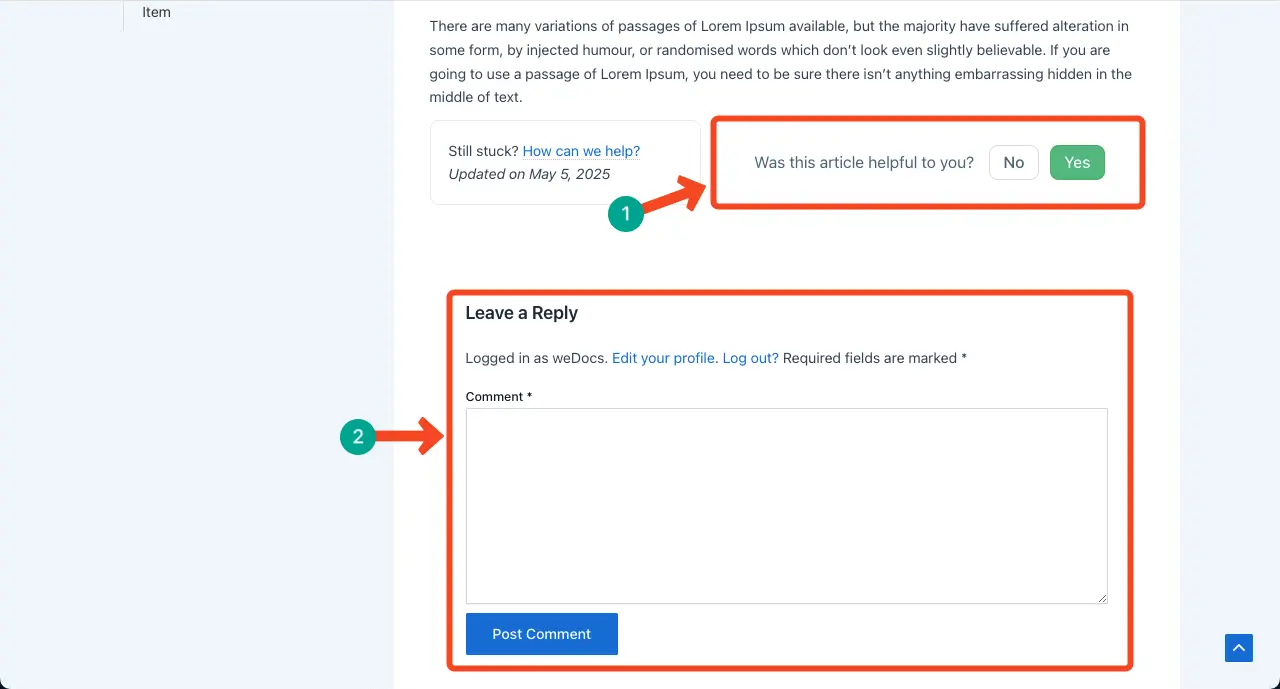Click the Log out? link
This screenshot has height=689, width=1280.
tap(751, 358)
